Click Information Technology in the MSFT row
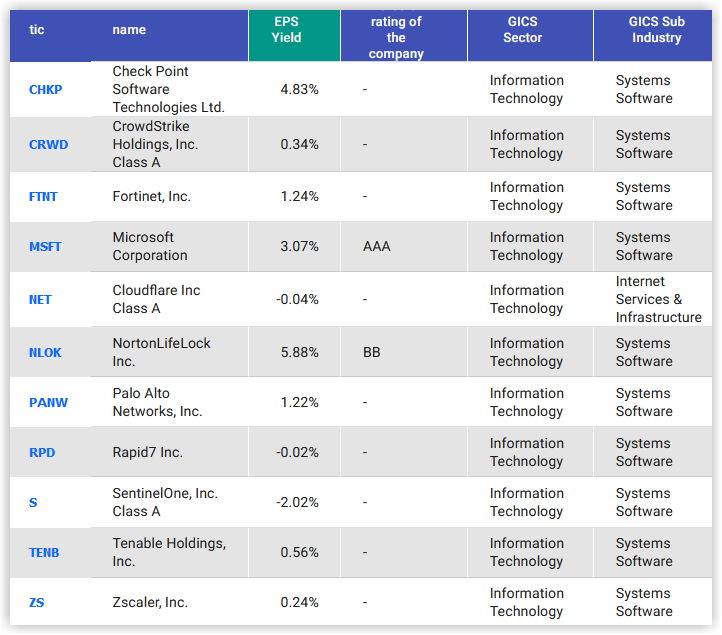The width and height of the screenshot is (722, 635). coord(526,247)
